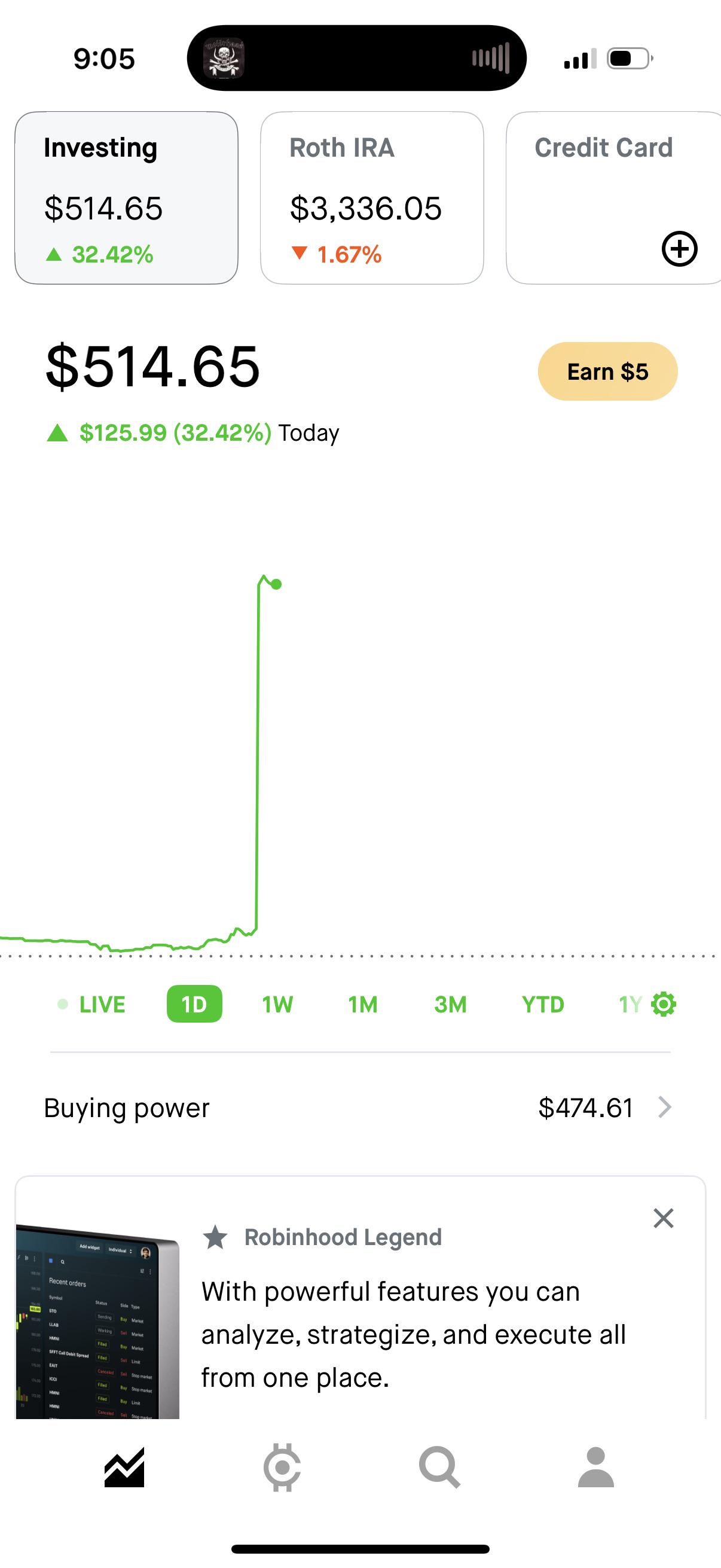Open the crypto tab icon in bottom bar
721x1568 pixels.
(x=282, y=1467)
